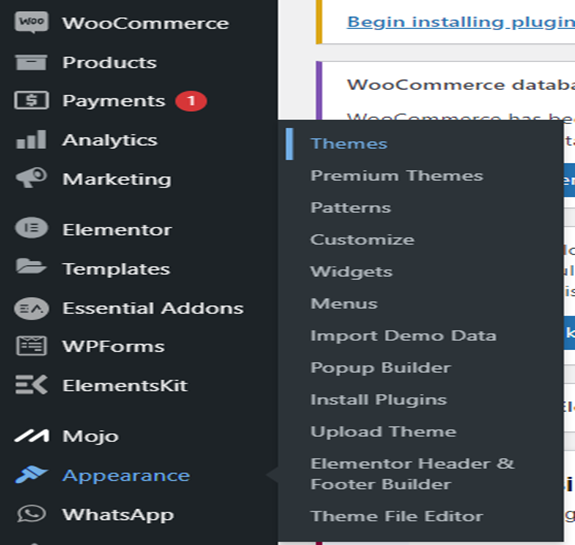Image resolution: width=575 pixels, height=545 pixels.
Task: Click the Marketing megaphone icon
Action: tap(31, 178)
